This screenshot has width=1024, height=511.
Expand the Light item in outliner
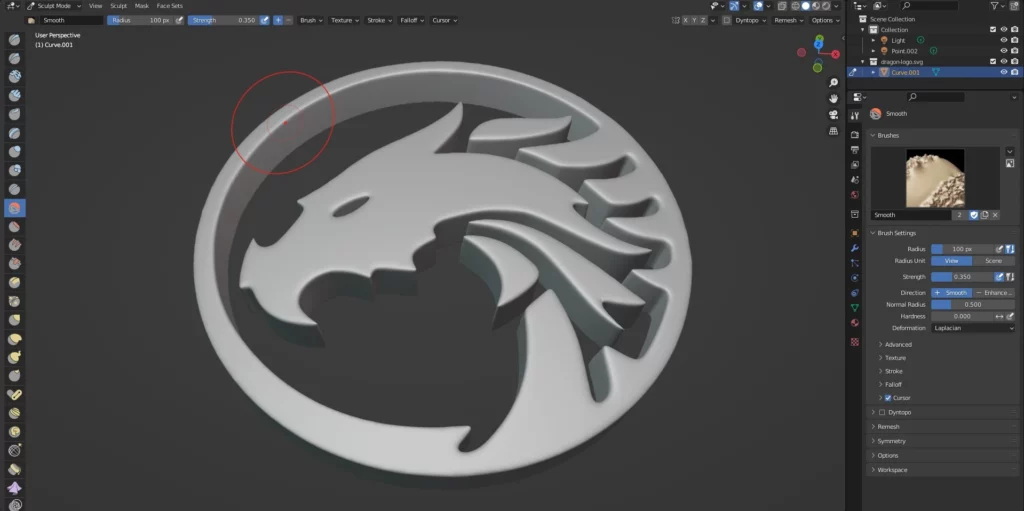874,41
